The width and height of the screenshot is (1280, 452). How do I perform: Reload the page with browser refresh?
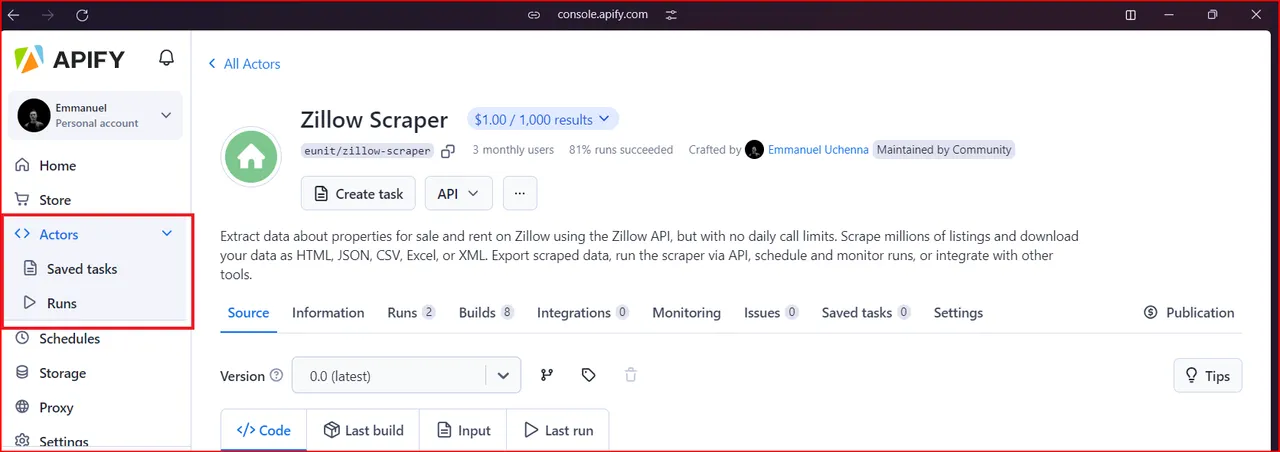click(83, 15)
